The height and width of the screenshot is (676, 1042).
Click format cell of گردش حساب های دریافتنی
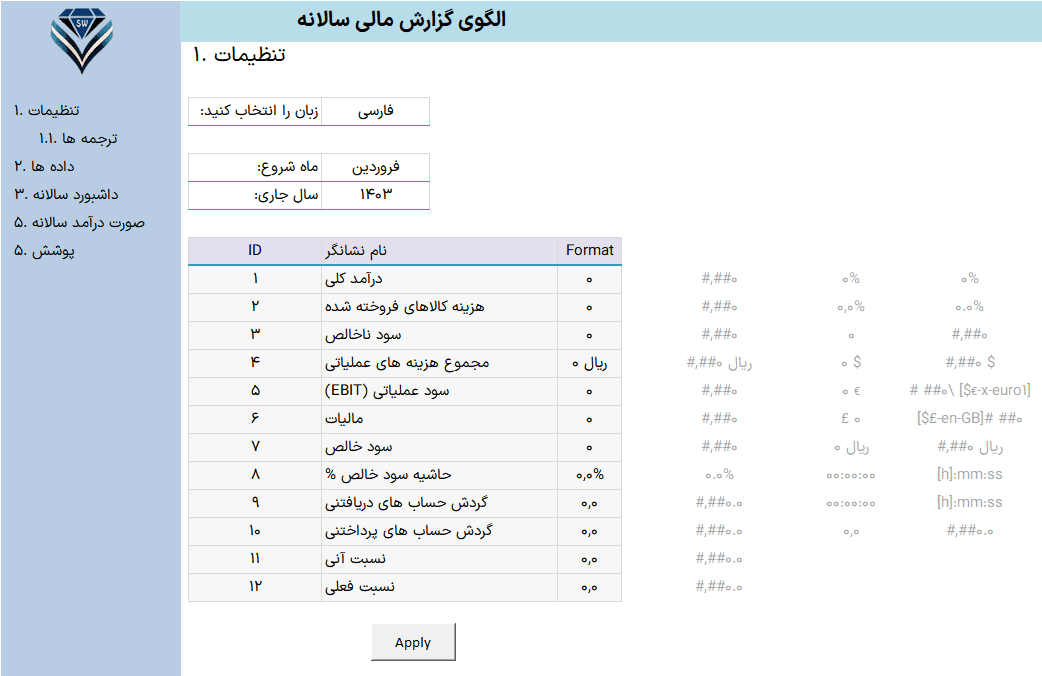589,503
